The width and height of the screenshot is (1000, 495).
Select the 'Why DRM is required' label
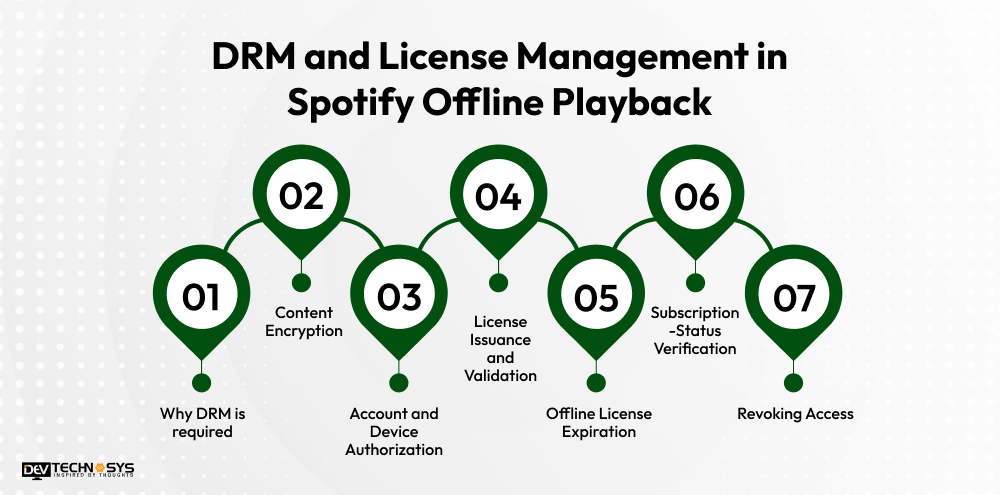(x=202, y=423)
